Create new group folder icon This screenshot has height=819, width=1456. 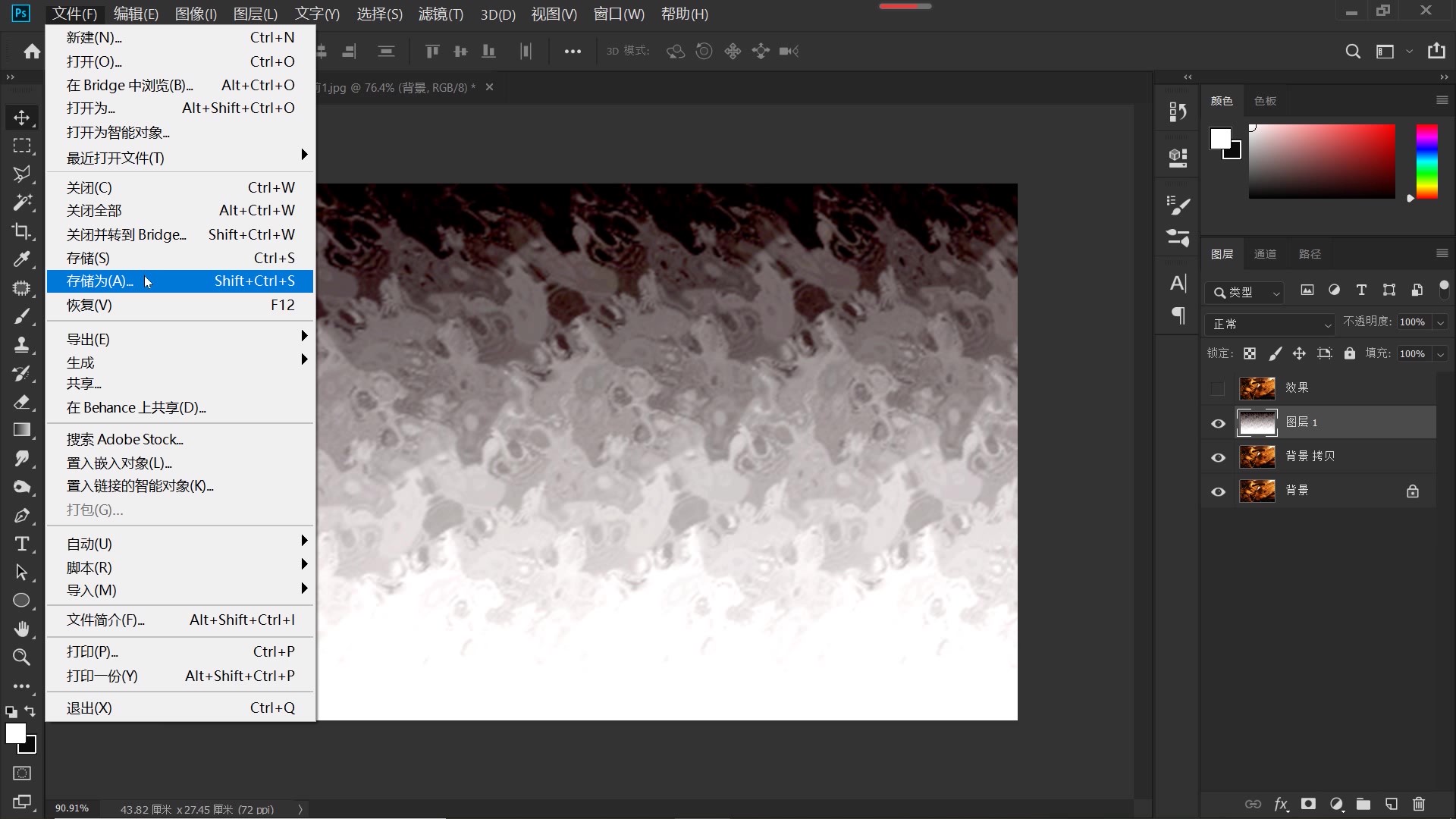point(1363,804)
